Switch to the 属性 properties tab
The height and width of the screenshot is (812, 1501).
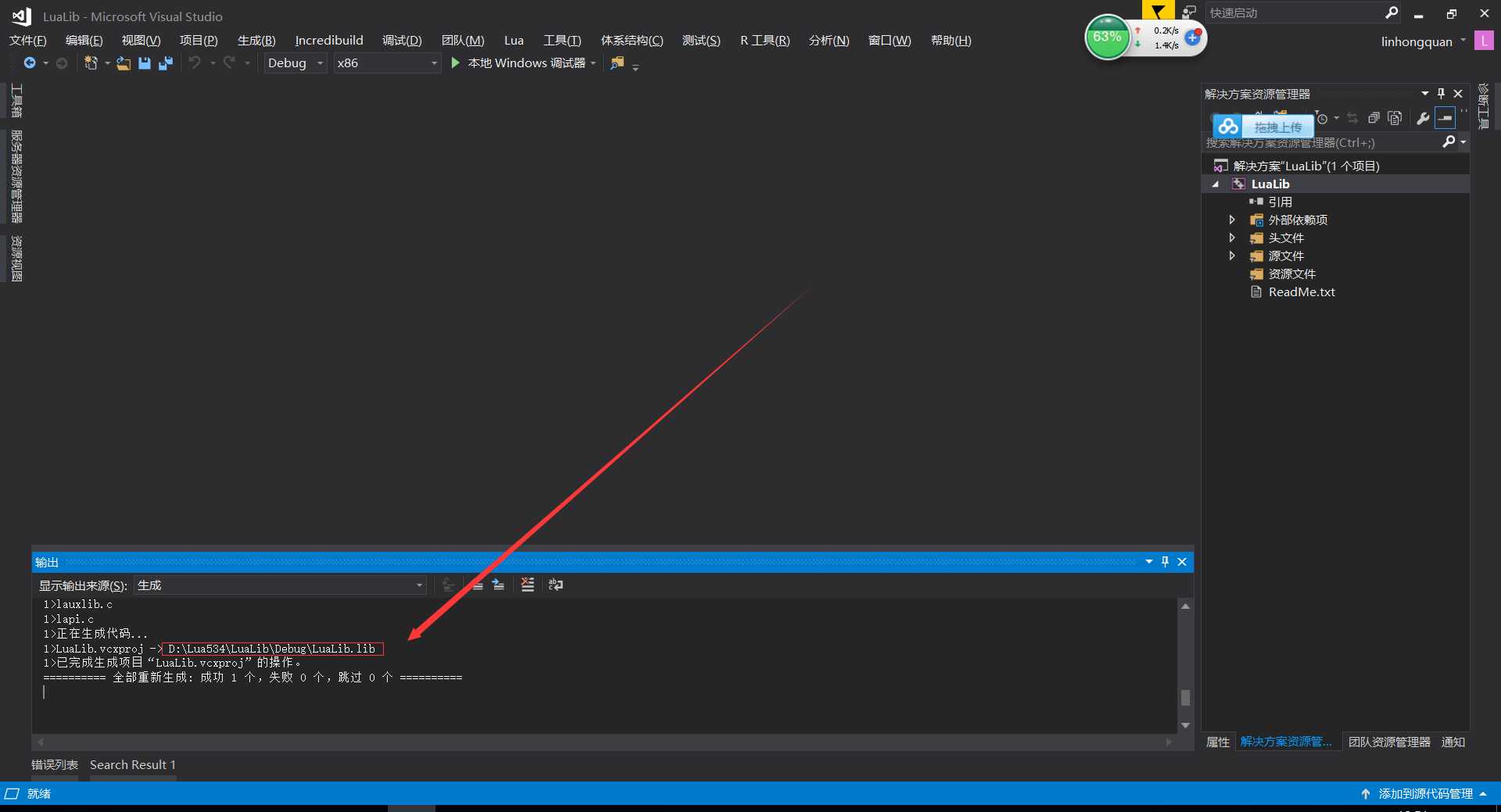coord(1218,742)
